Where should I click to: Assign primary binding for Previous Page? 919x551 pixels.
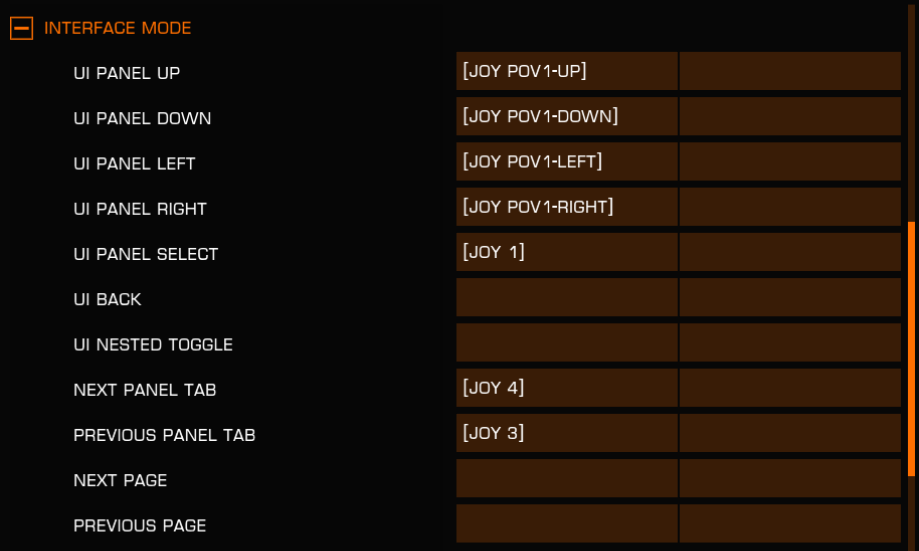click(567, 523)
